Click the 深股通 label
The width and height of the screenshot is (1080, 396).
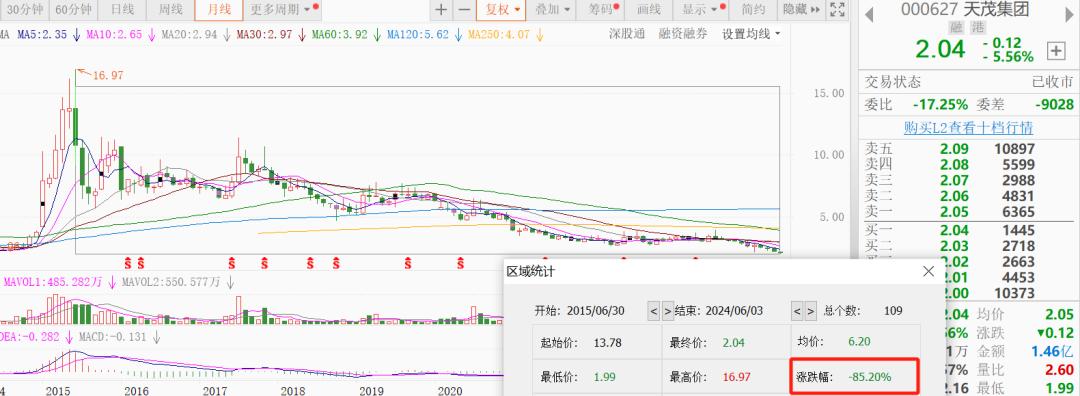pyautogui.click(x=627, y=34)
